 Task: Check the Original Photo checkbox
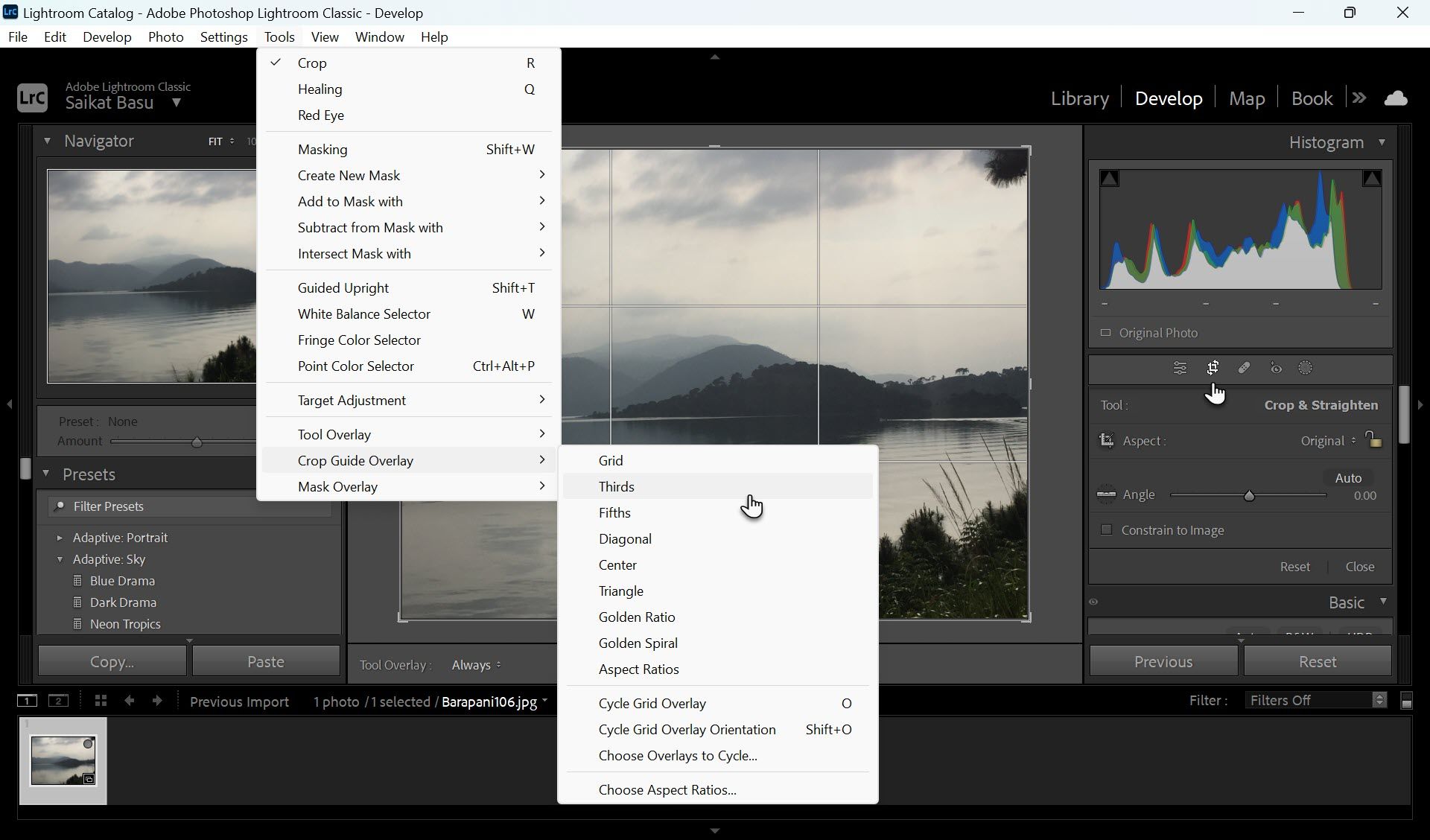coord(1107,333)
